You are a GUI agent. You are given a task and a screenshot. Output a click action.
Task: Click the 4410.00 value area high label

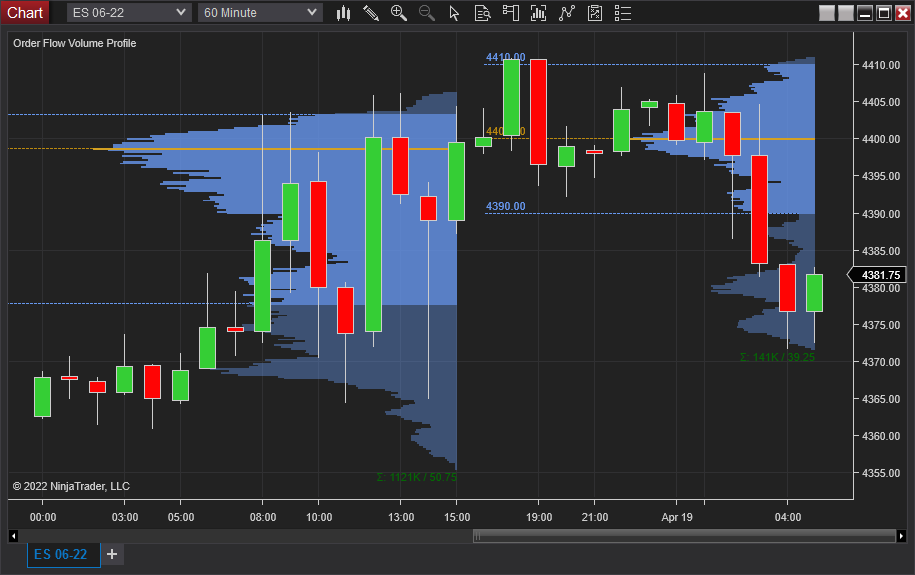[x=505, y=57]
